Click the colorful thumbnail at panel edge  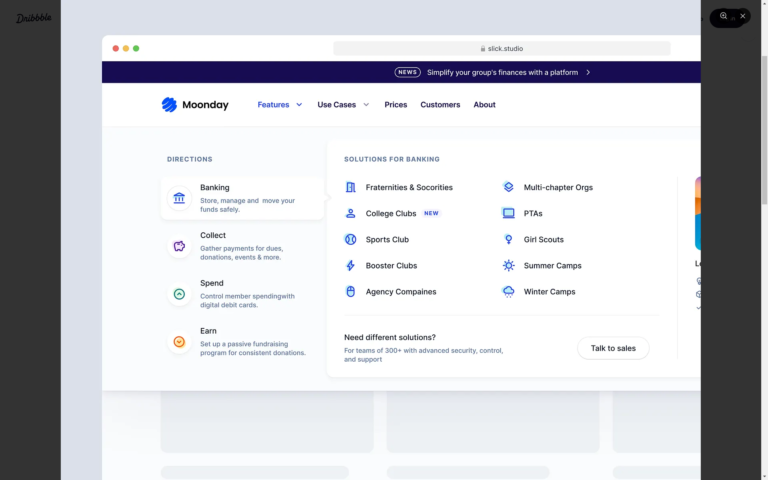point(698,214)
